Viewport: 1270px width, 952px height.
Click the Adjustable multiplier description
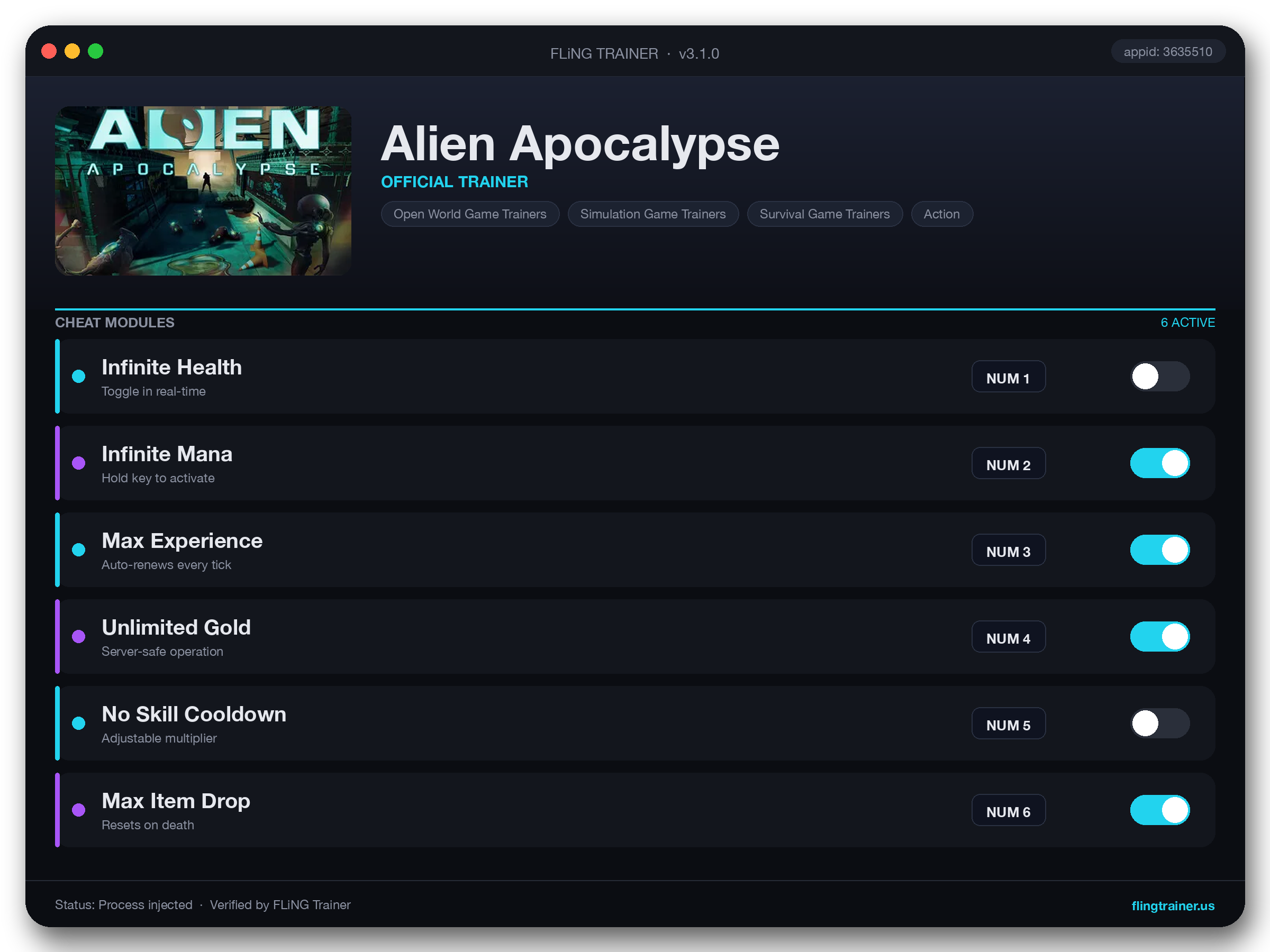click(x=159, y=738)
